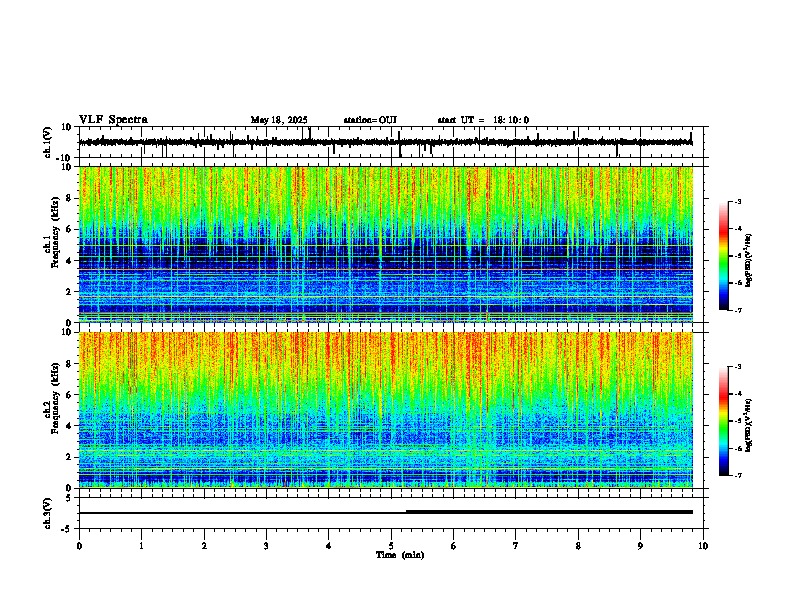Image resolution: width=792 pixels, height=612 pixels.
Task: Click the "10" tick on the time axis
Action: tap(703, 546)
